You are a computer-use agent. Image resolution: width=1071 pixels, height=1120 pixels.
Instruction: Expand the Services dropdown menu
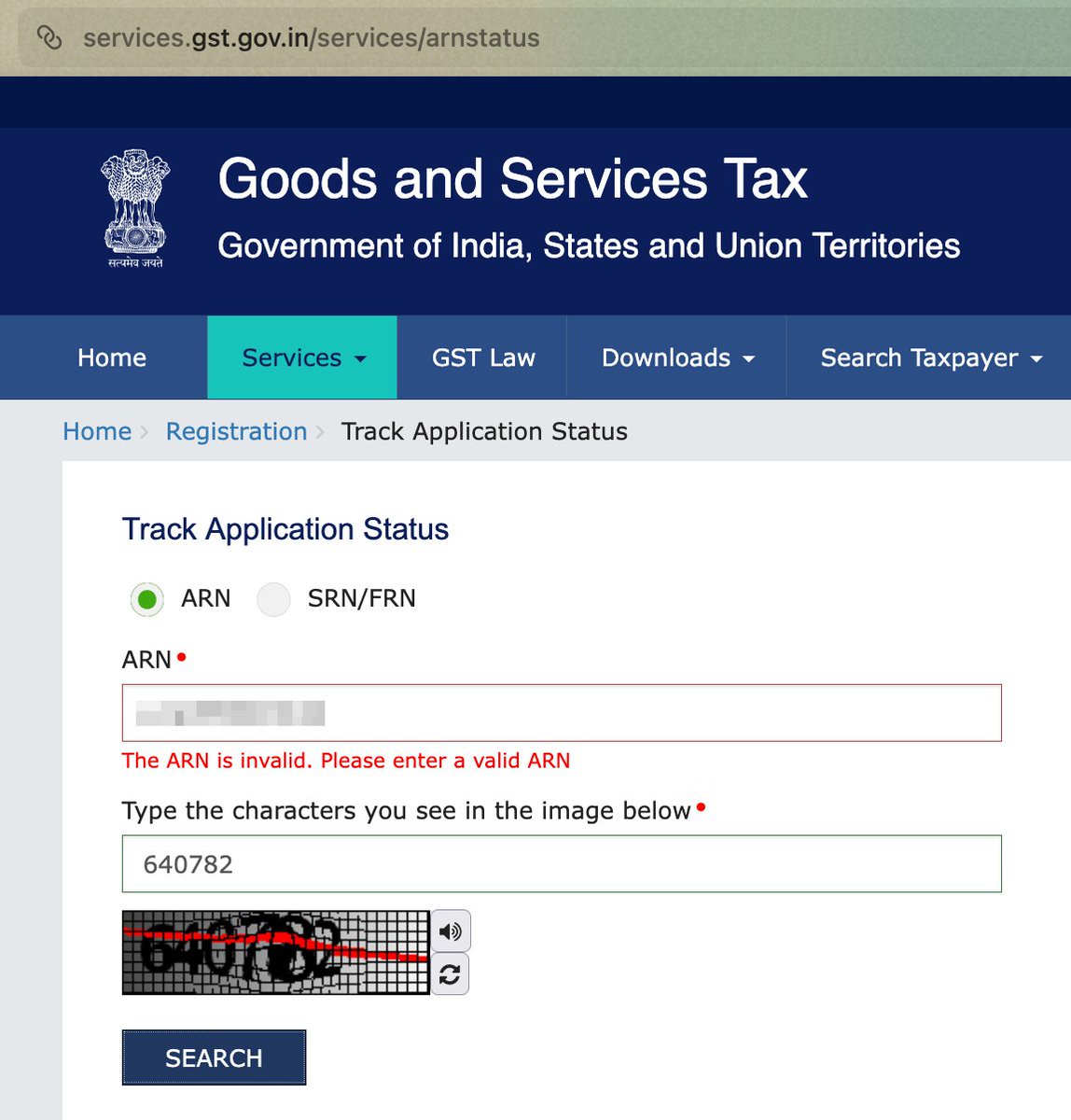(302, 357)
